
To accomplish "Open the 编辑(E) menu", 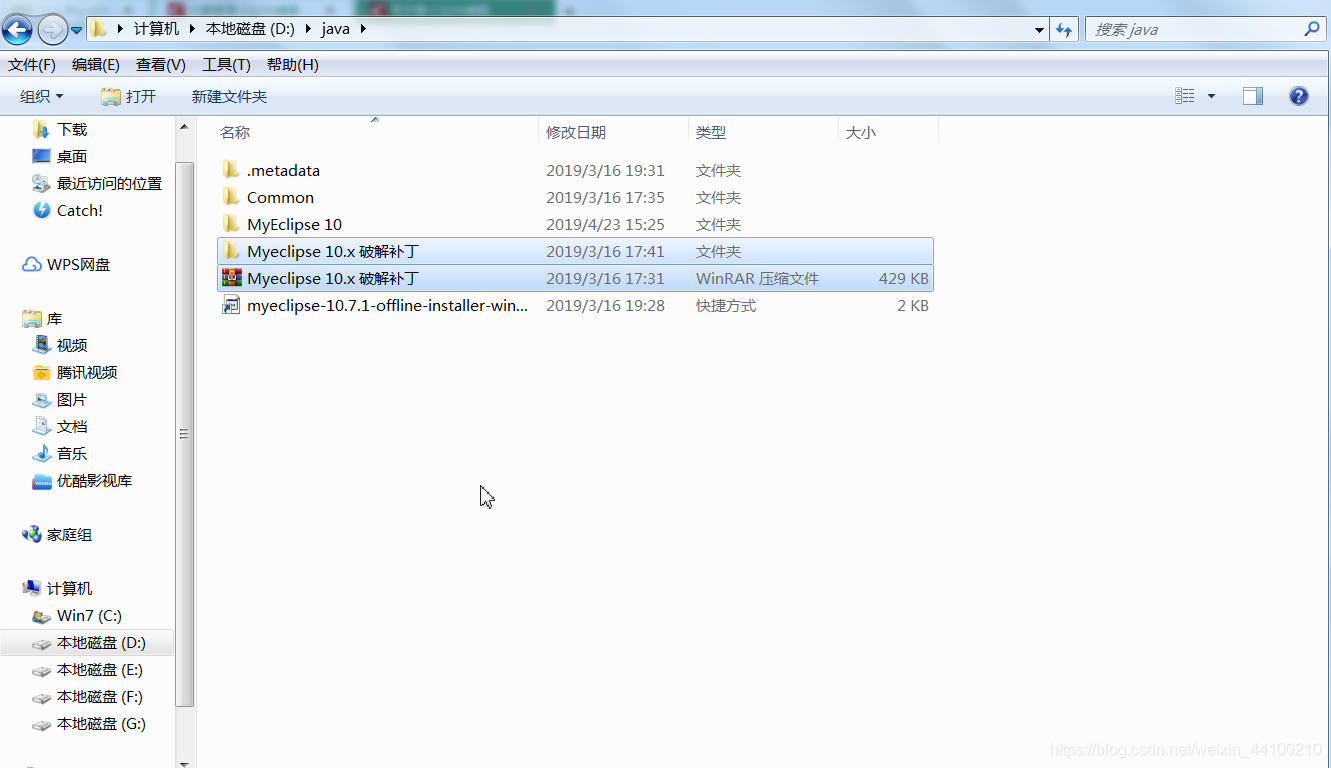I will point(96,65).
